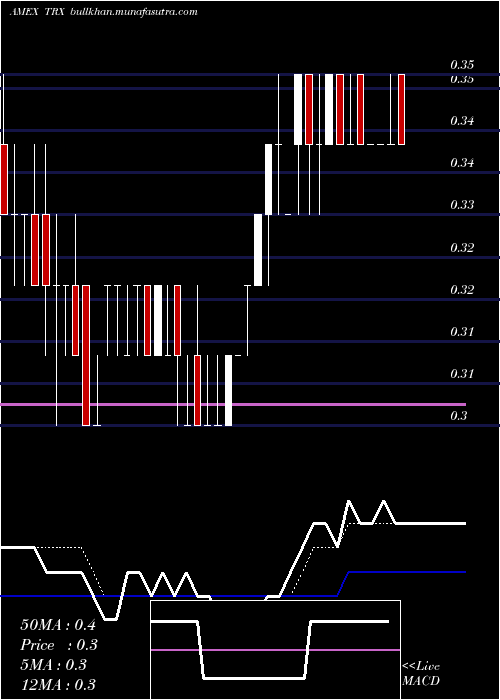This screenshot has height=700, width=500.
Task: Click the 50MA : 0.4 label
Action: [58, 625]
